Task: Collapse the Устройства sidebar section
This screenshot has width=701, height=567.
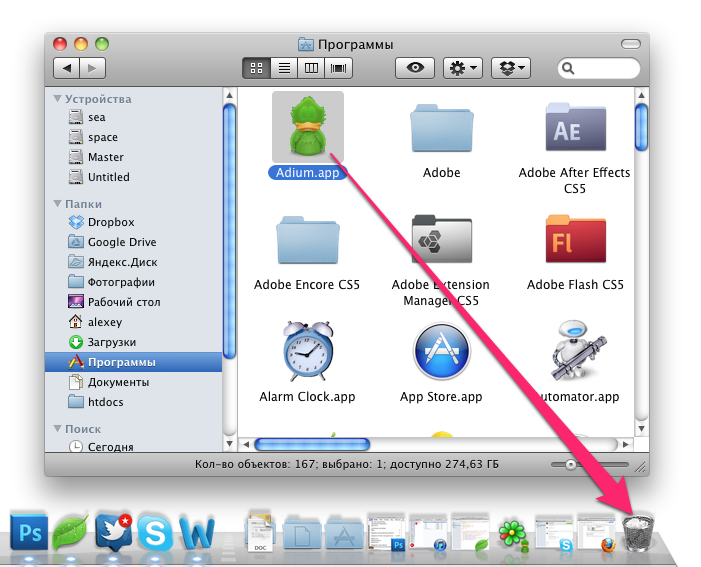Action: point(57,98)
